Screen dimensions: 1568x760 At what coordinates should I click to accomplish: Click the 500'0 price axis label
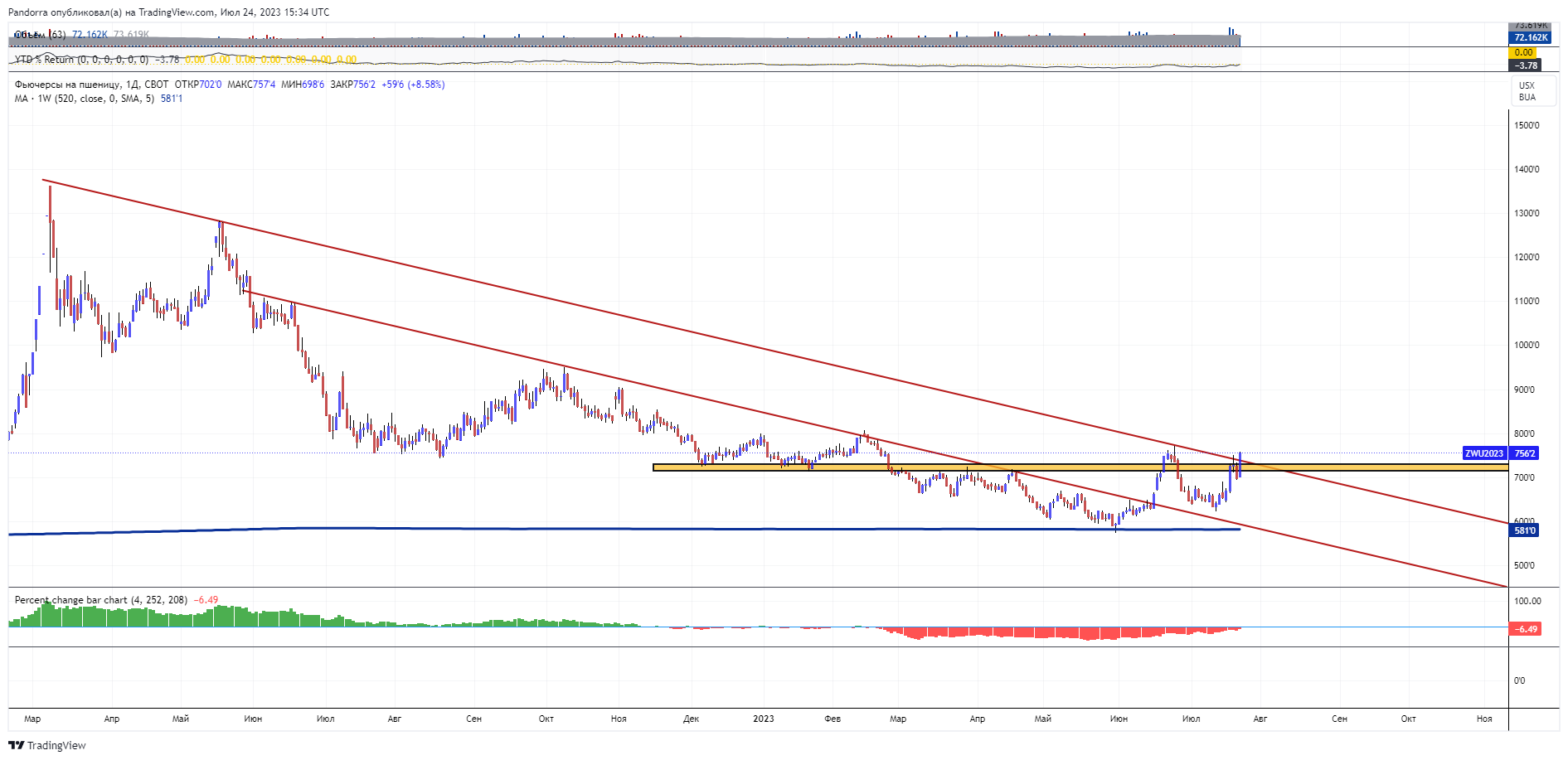[x=1524, y=565]
